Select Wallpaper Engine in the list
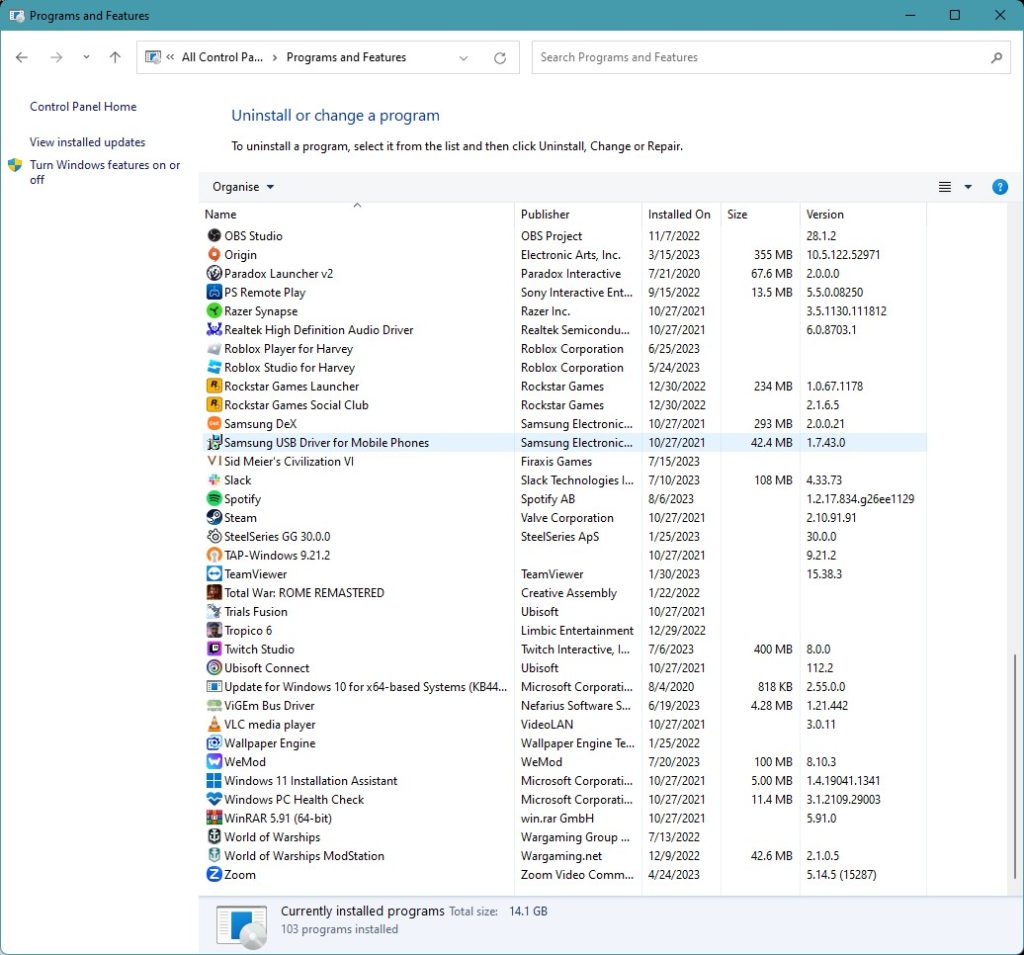This screenshot has height=955, width=1024. click(564, 743)
